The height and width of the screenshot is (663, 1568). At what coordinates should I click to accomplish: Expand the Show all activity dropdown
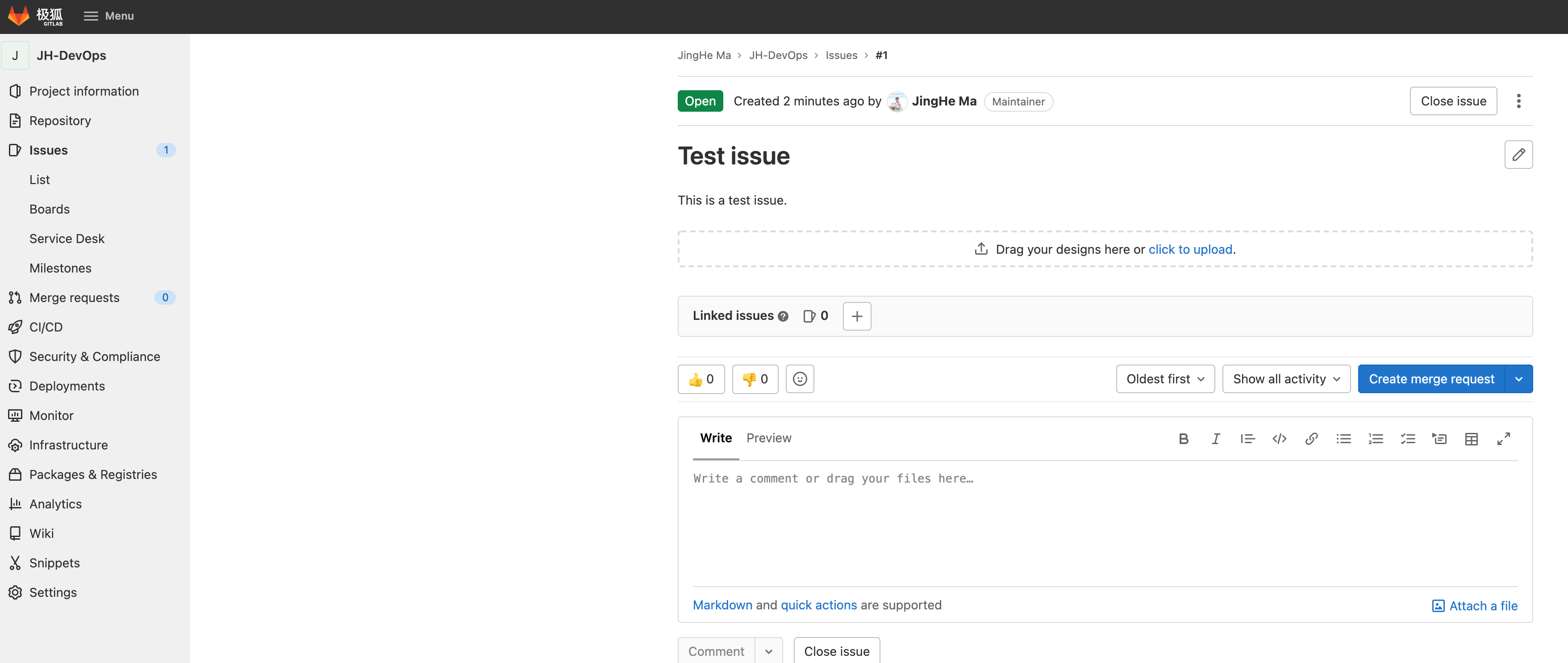point(1286,379)
